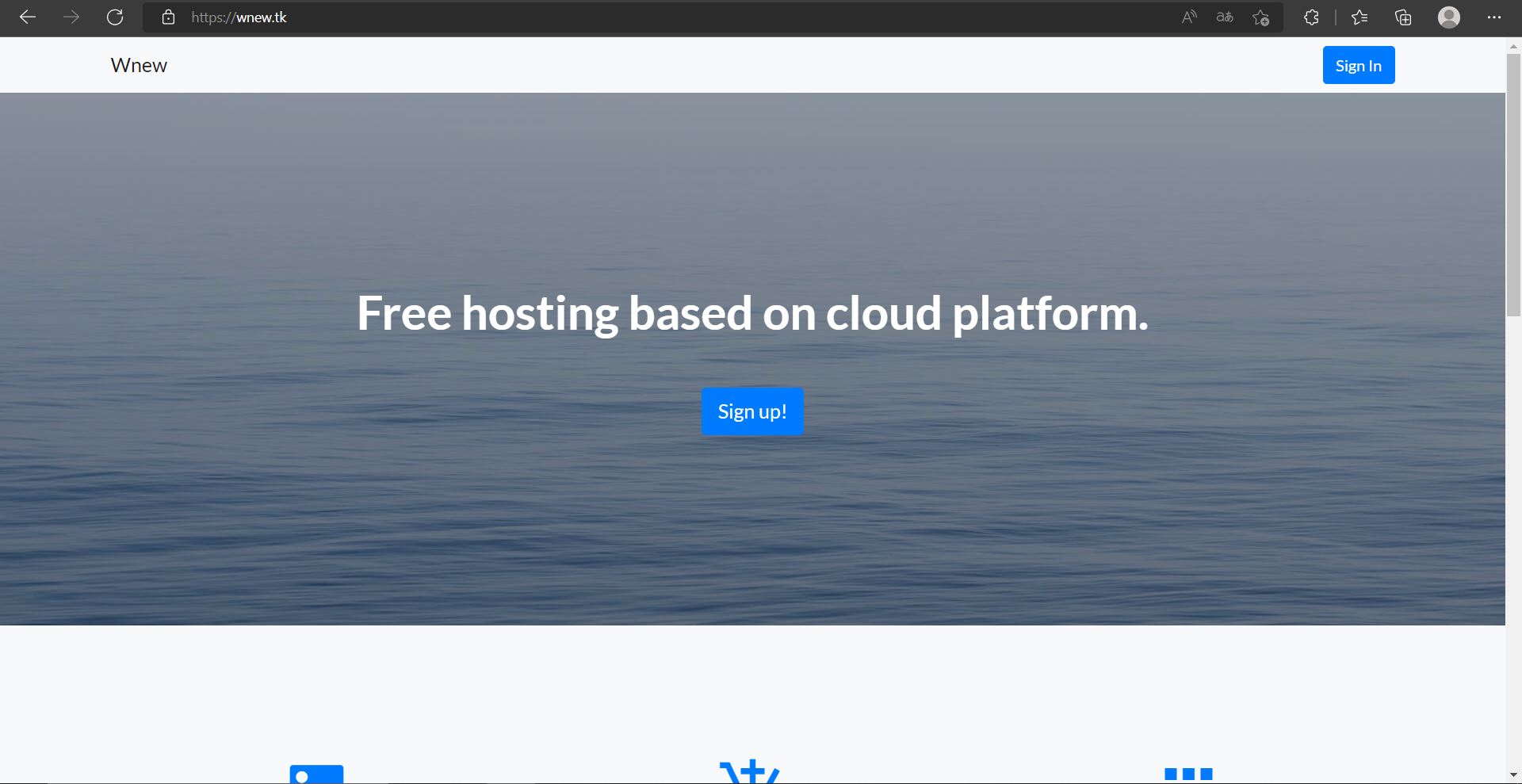Screen dimensions: 1522x784
Task: Open browser Extensions menu
Action: pos(1311,17)
